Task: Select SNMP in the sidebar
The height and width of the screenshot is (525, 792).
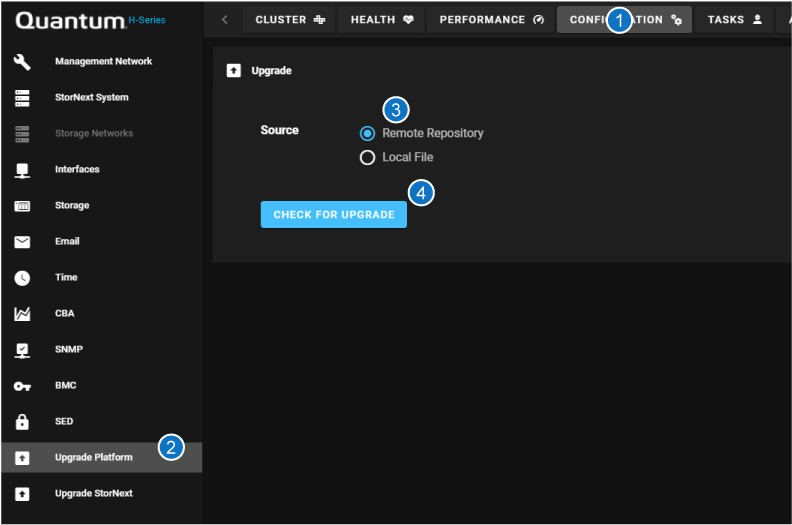Action: click(69, 350)
